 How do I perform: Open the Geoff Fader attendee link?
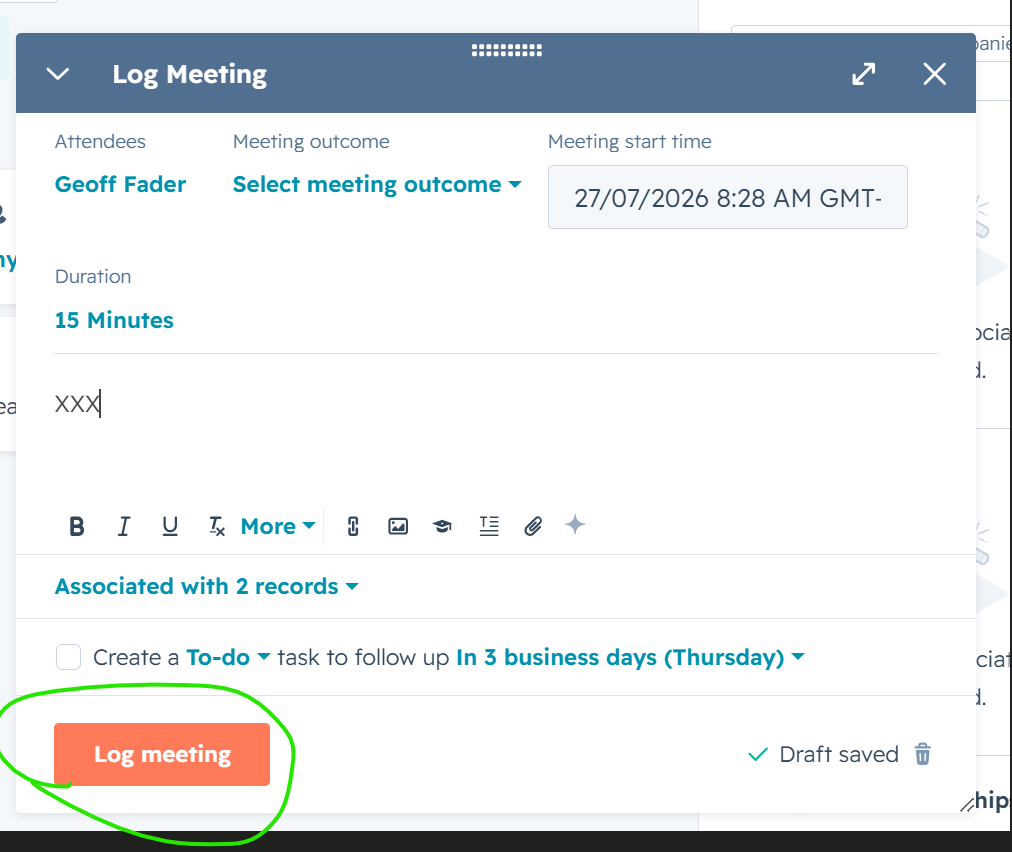tap(120, 185)
